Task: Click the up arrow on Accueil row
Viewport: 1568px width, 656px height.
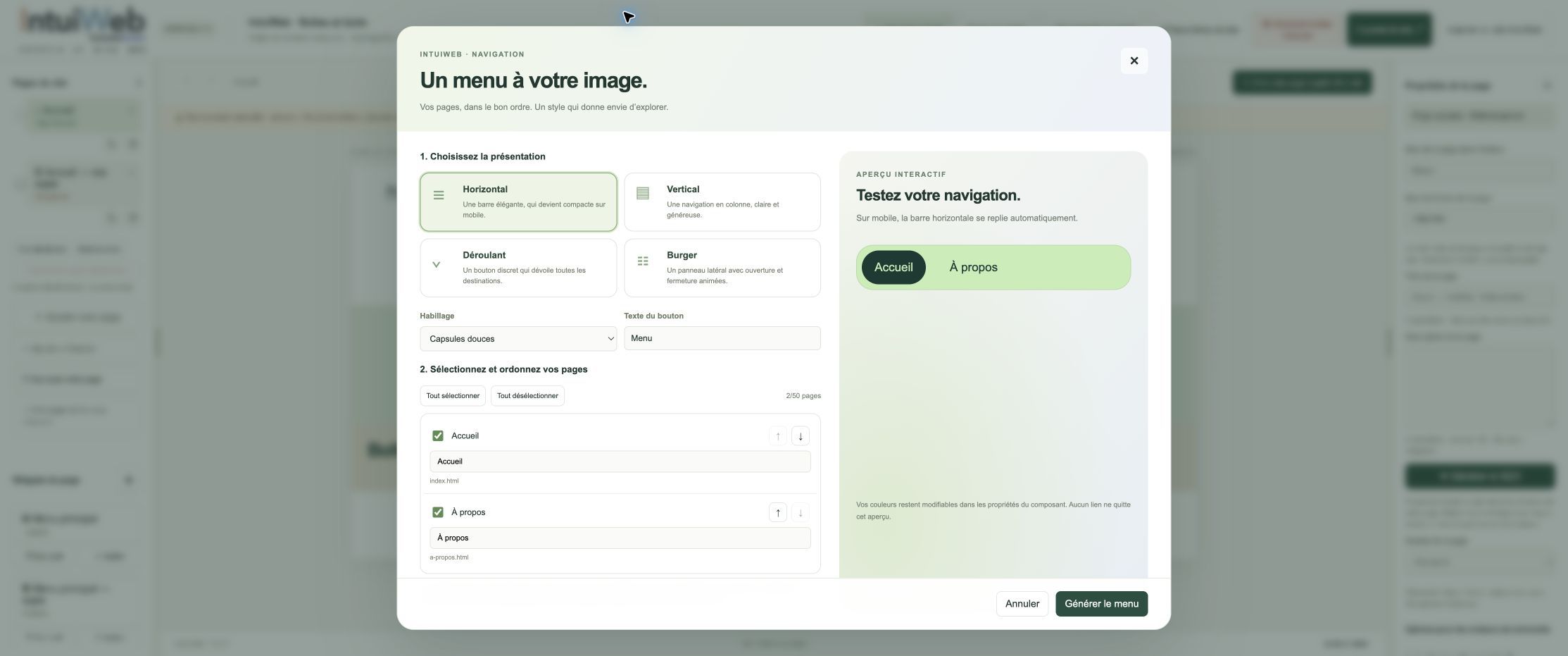Action: [x=777, y=436]
